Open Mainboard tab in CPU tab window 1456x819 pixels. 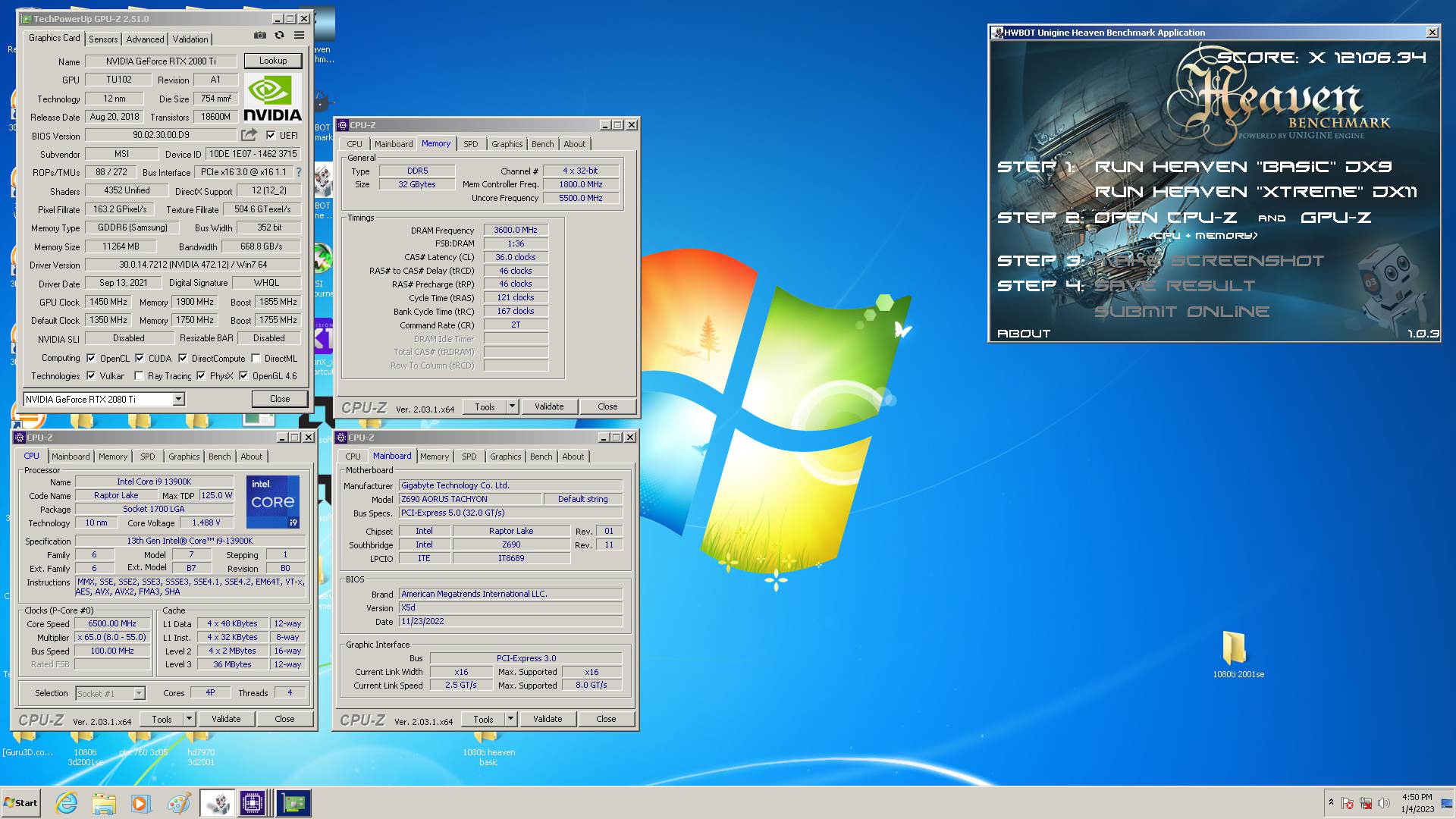pyautogui.click(x=71, y=457)
